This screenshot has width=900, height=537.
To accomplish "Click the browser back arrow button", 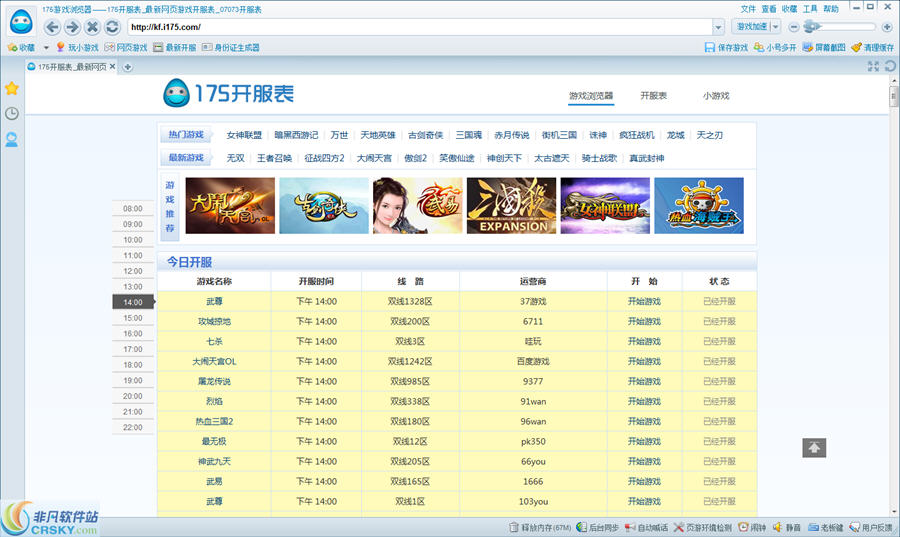I will pyautogui.click(x=53, y=27).
